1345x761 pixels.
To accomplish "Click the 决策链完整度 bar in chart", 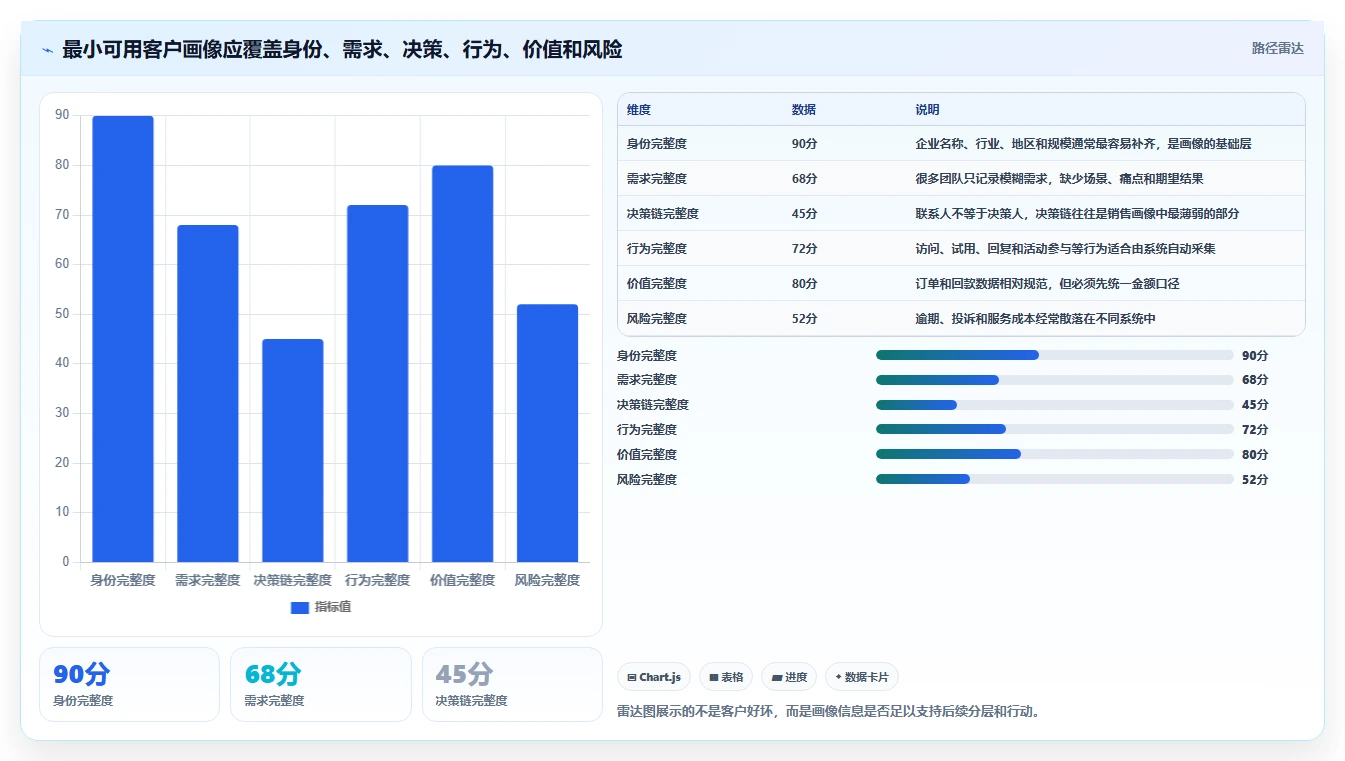I will (x=293, y=450).
